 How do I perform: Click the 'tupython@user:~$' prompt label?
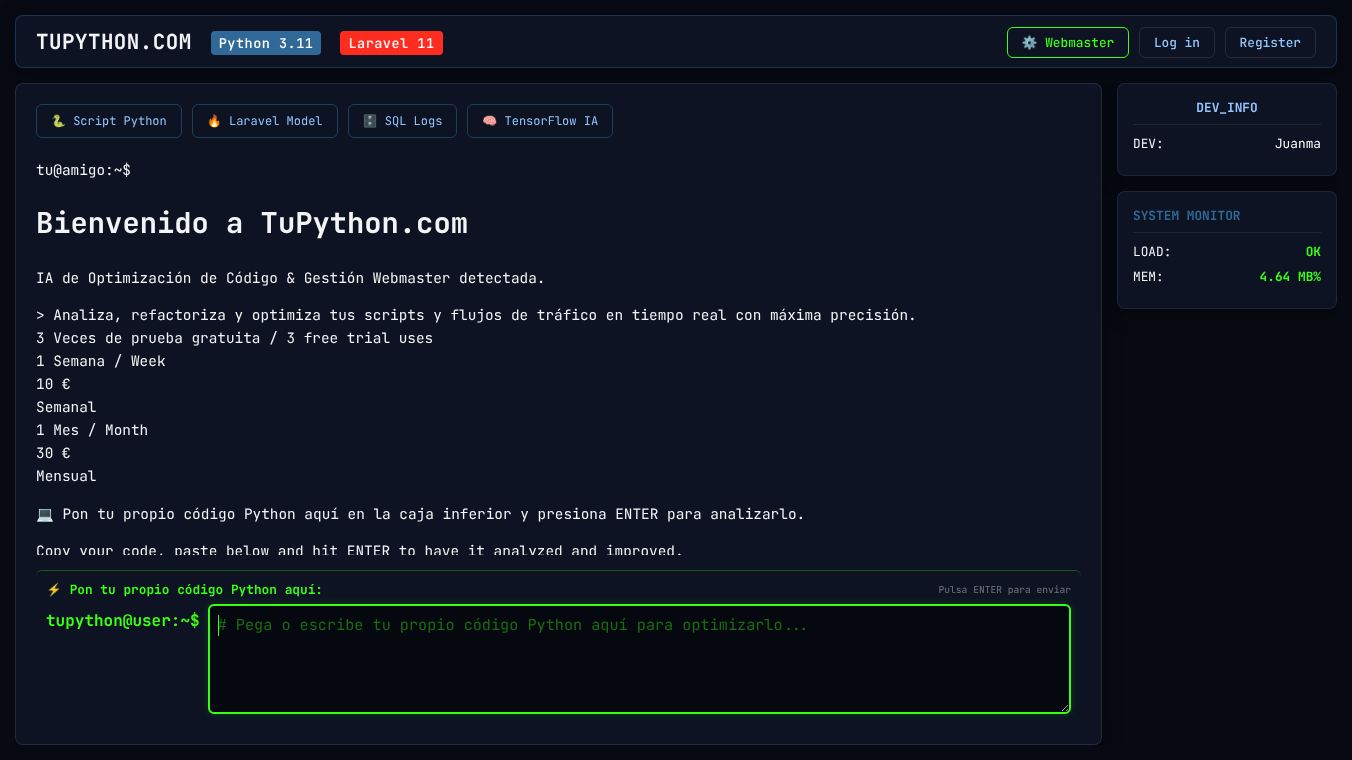tap(123, 621)
